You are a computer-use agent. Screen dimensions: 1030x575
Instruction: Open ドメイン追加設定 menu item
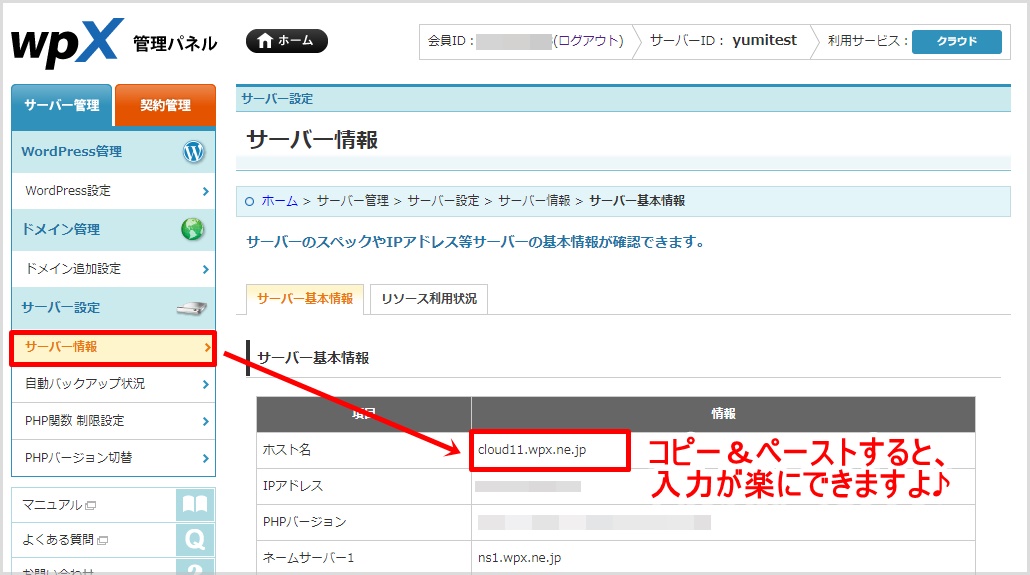point(114,269)
